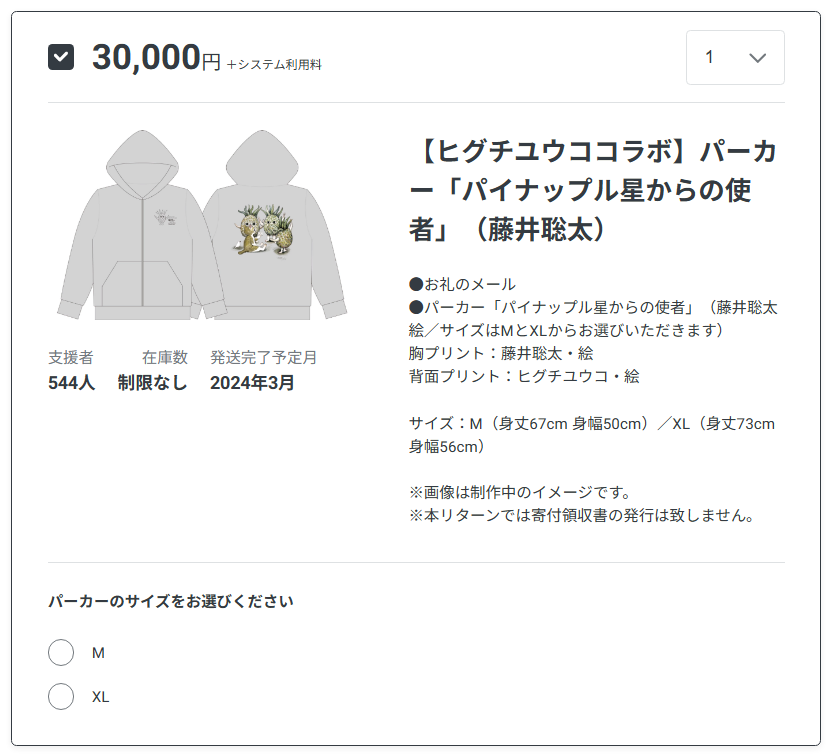Open the quantity dropdown
The width and height of the screenshot is (839, 754).
point(734,58)
